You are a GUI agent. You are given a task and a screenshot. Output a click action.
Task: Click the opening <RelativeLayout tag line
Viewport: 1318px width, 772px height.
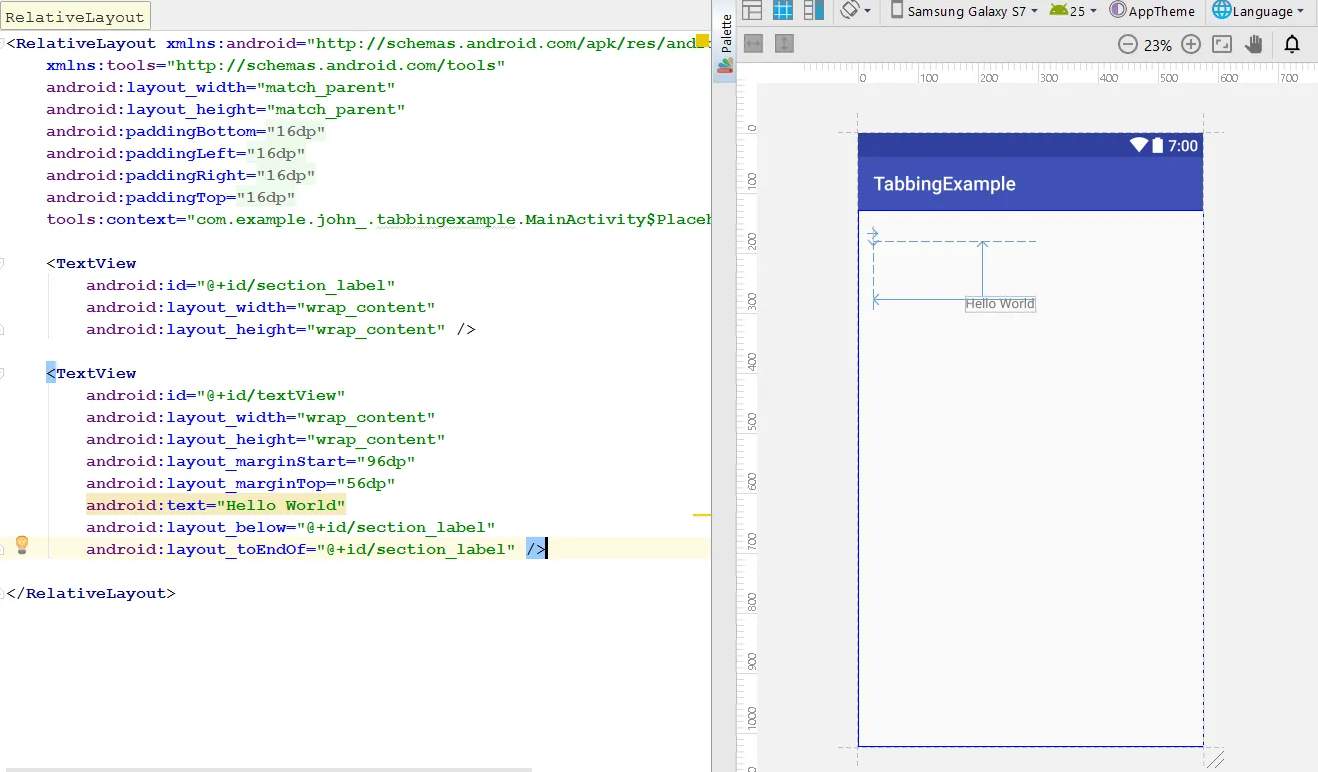point(357,43)
